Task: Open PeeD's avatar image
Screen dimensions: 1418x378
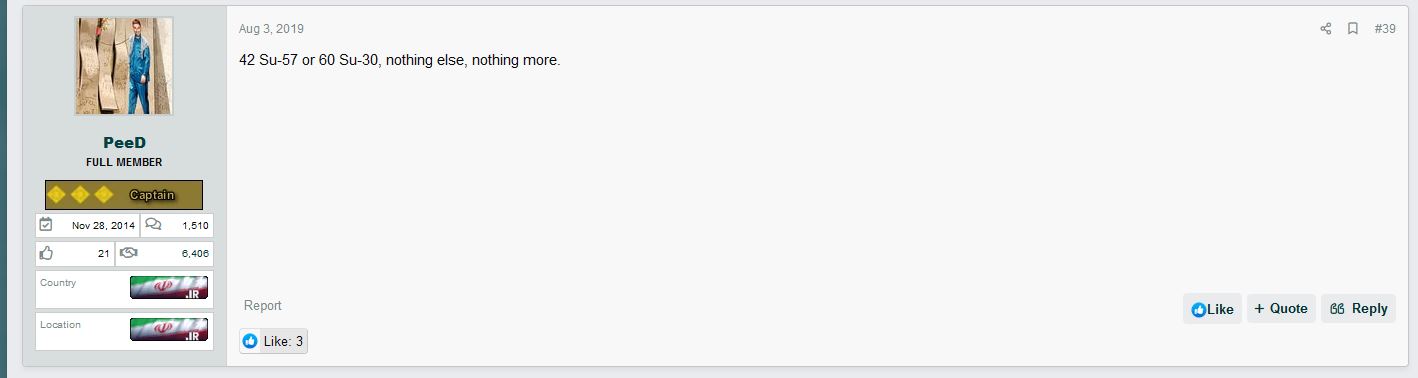Action: (x=124, y=66)
